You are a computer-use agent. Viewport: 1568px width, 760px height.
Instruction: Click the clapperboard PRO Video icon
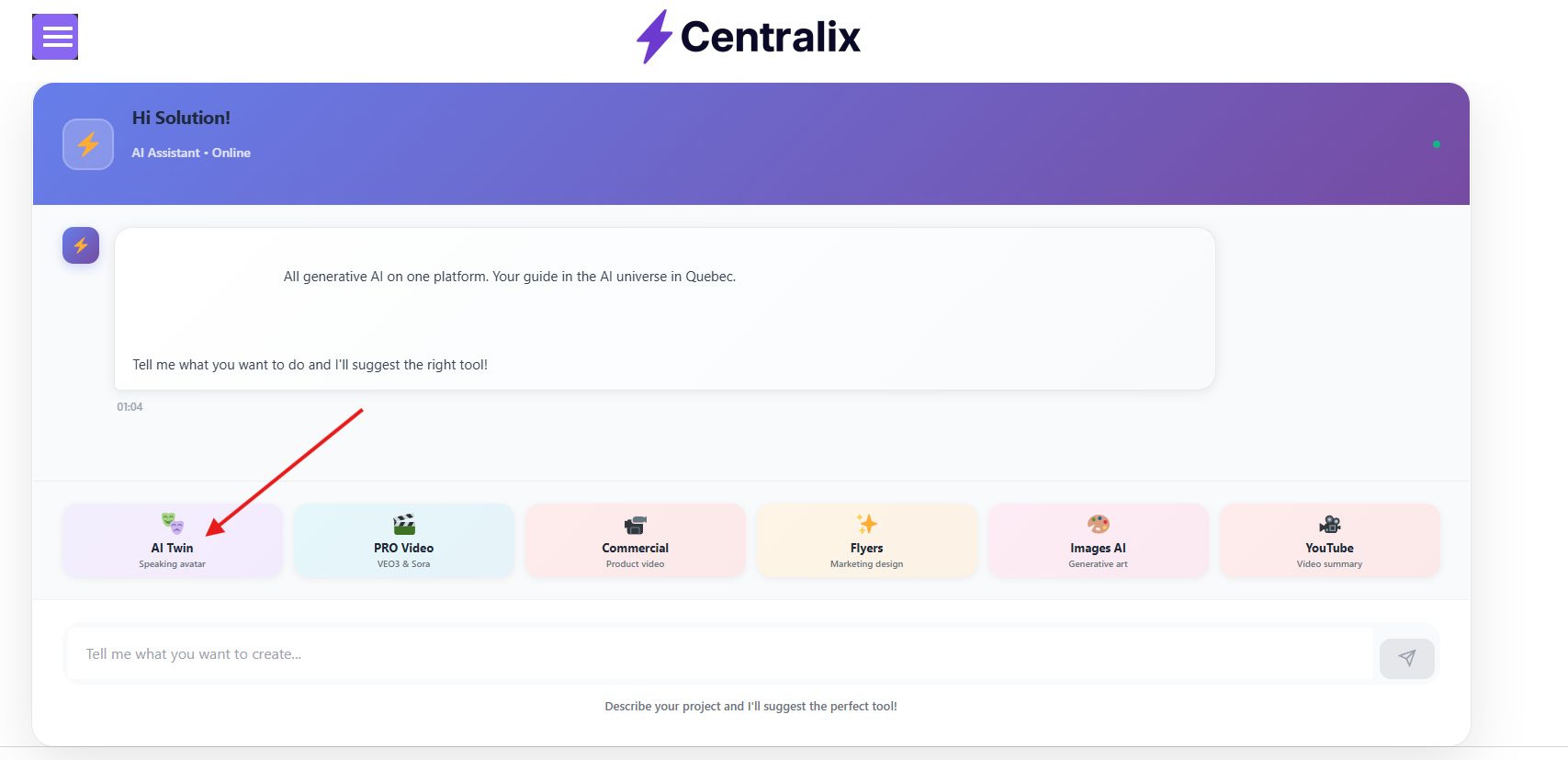(x=404, y=524)
